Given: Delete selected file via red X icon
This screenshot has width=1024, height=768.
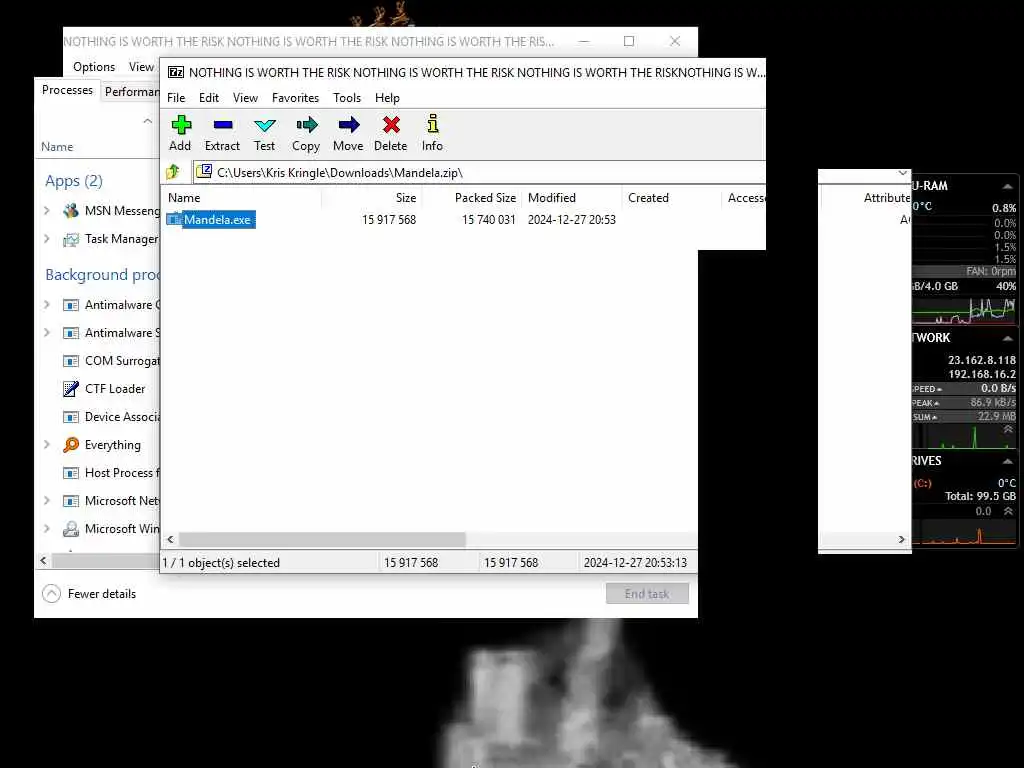Looking at the screenshot, I should [391, 133].
